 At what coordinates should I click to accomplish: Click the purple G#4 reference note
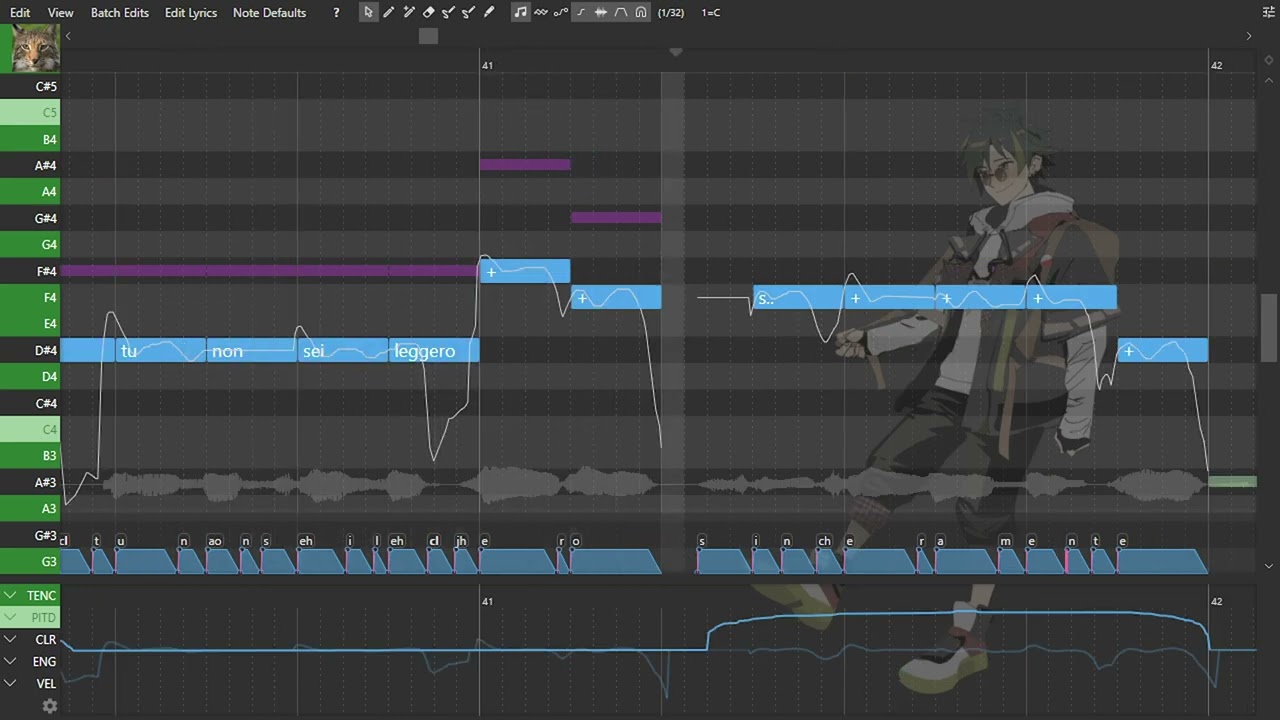coord(616,217)
